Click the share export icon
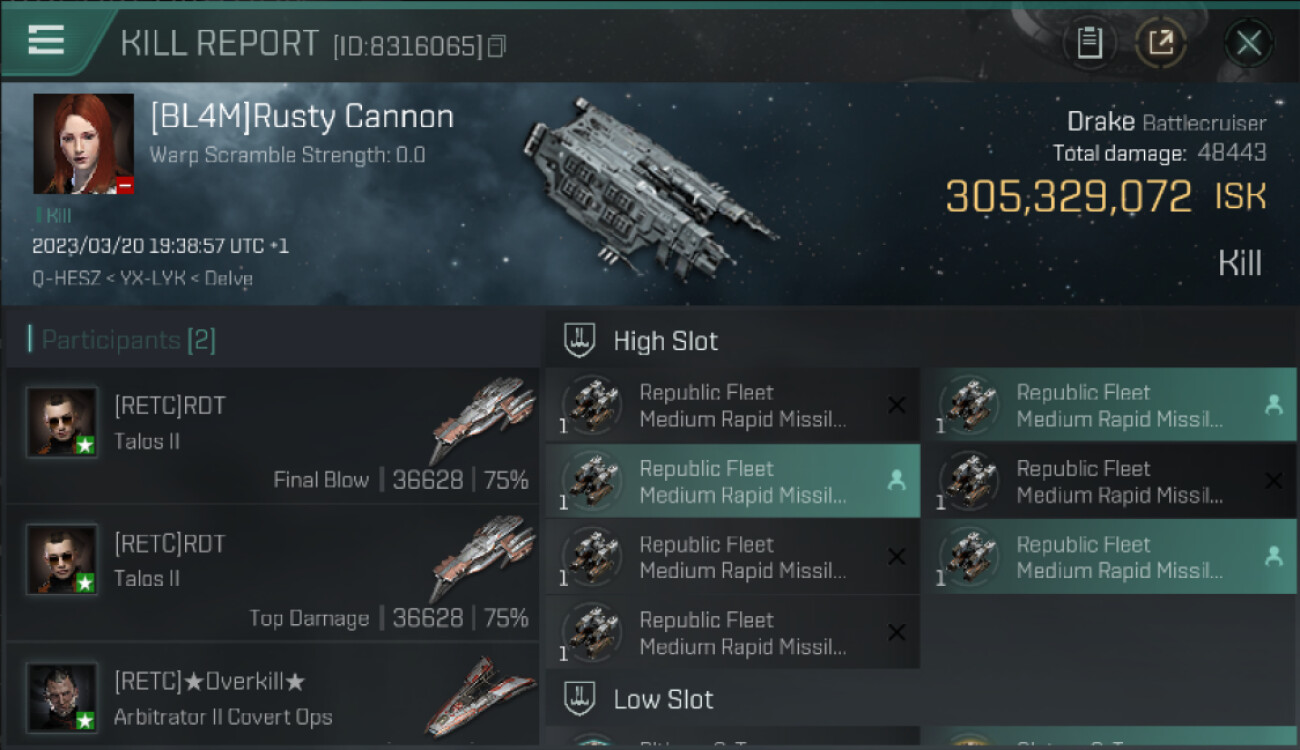This screenshot has width=1300, height=750. [1160, 43]
